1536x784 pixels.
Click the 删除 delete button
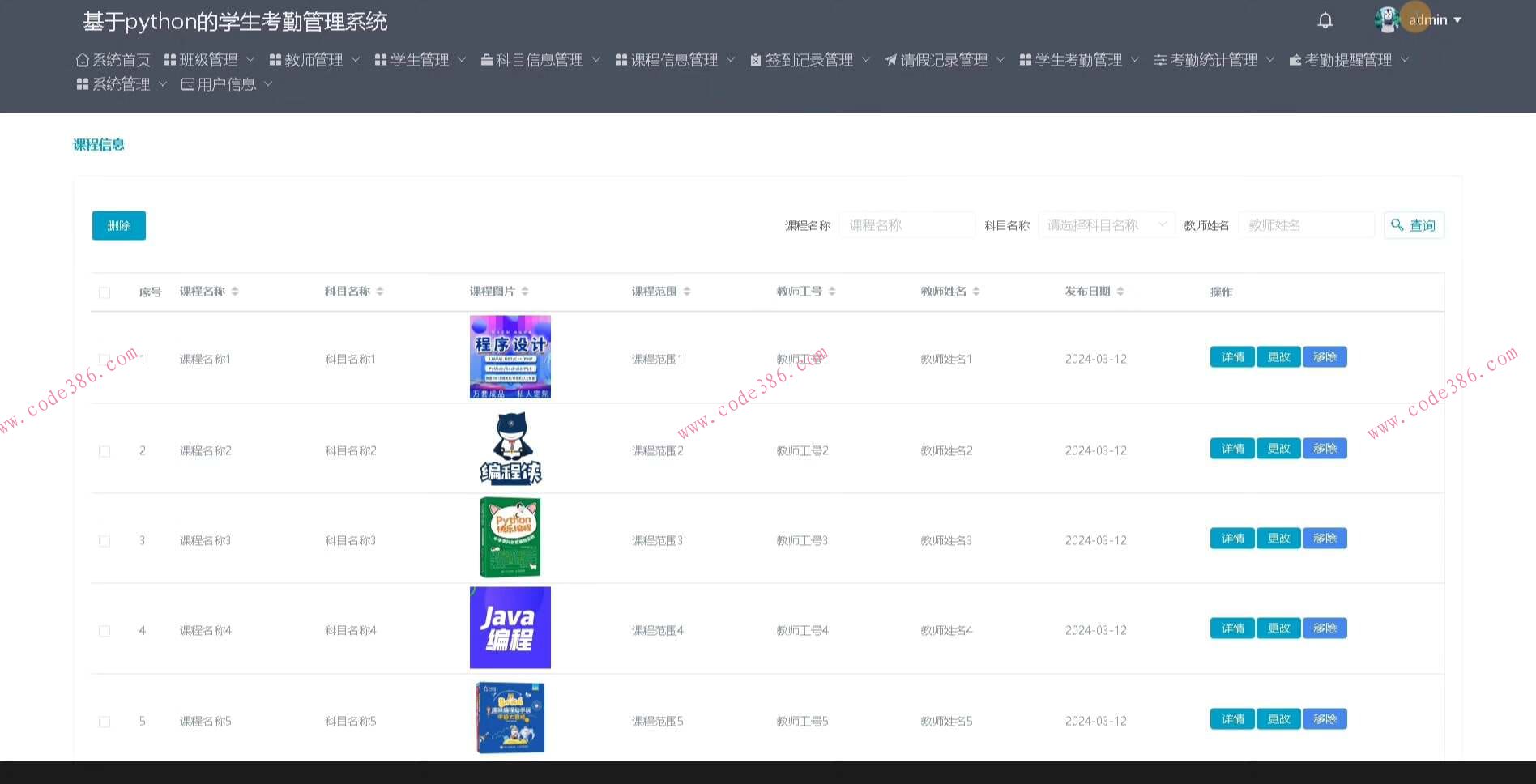(x=118, y=225)
